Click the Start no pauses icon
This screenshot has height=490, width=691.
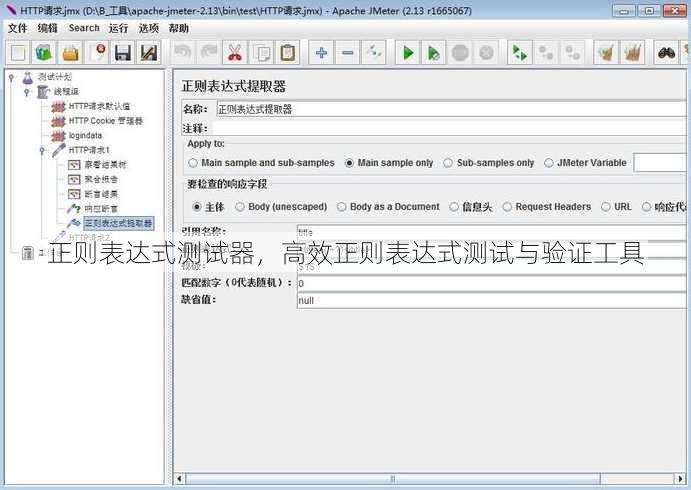coord(434,53)
